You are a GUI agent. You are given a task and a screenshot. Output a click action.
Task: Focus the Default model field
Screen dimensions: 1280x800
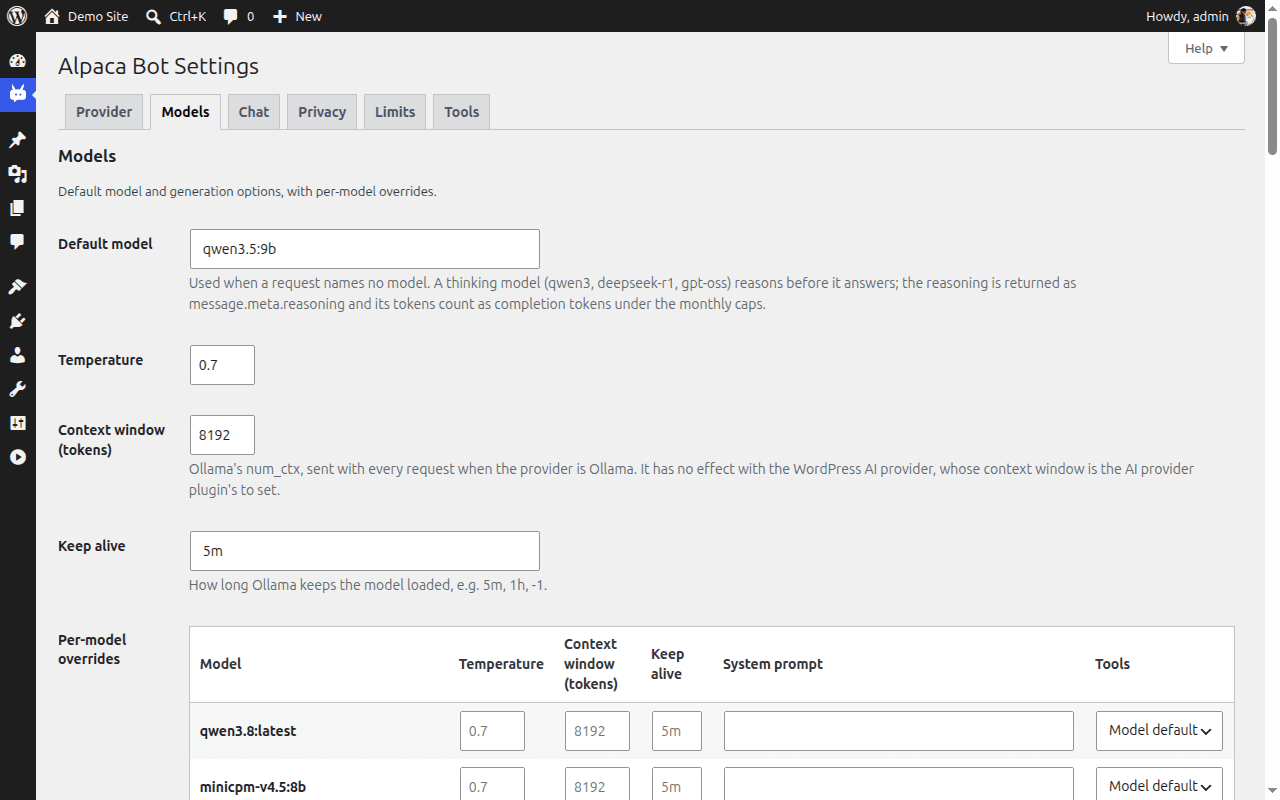pyautogui.click(x=365, y=249)
